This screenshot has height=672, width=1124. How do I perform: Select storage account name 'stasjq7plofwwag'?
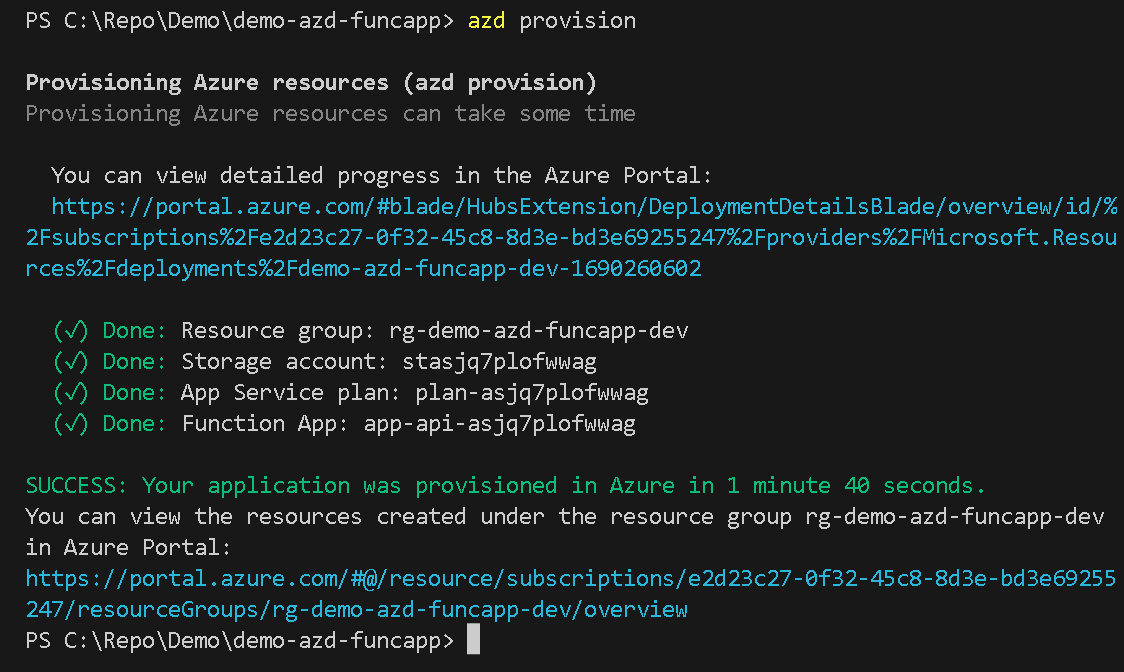(x=499, y=362)
